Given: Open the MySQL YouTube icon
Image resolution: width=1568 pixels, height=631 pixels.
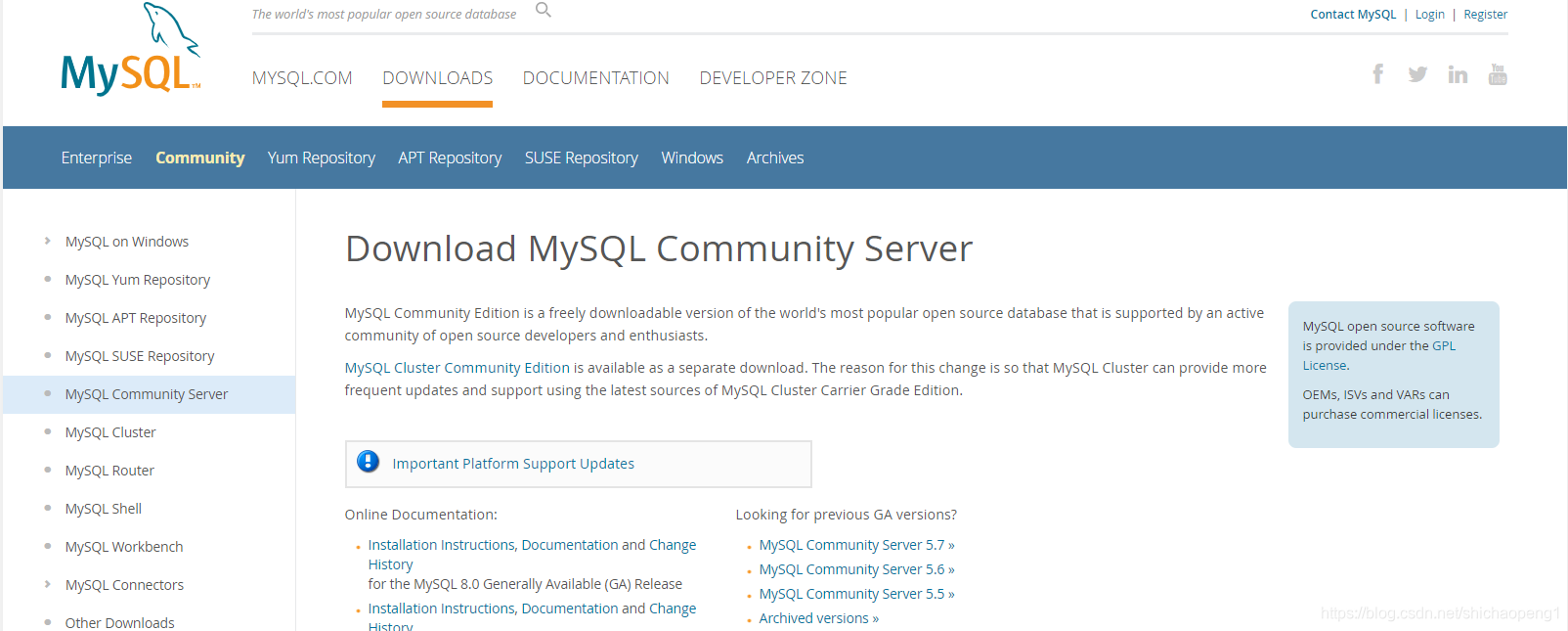Looking at the screenshot, I should click(1498, 74).
